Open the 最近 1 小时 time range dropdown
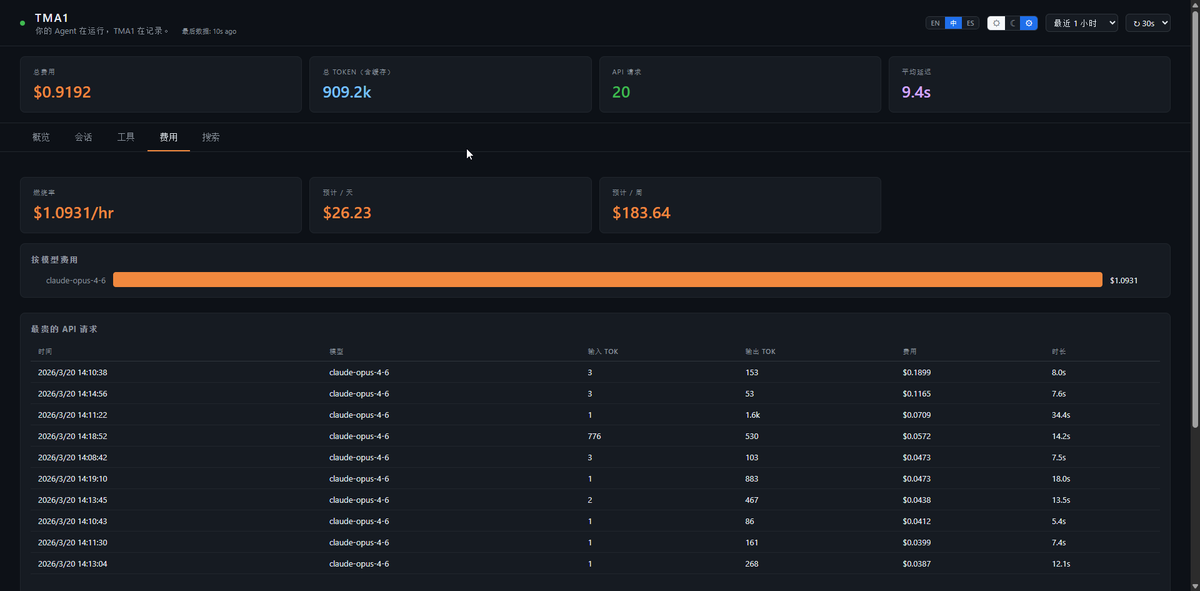Viewport: 1200px width, 591px height. [1081, 23]
